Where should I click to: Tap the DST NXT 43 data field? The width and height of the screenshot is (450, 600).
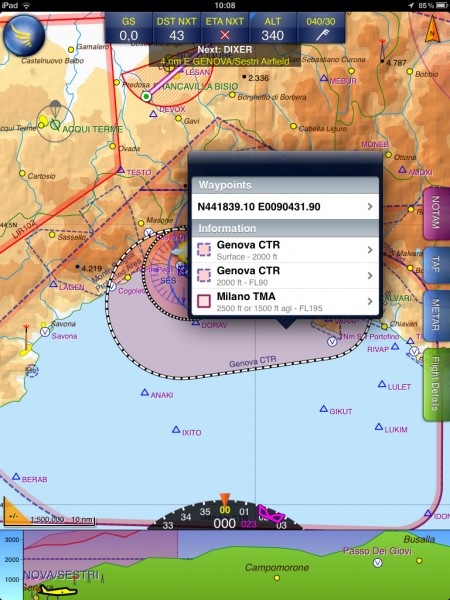click(x=177, y=28)
